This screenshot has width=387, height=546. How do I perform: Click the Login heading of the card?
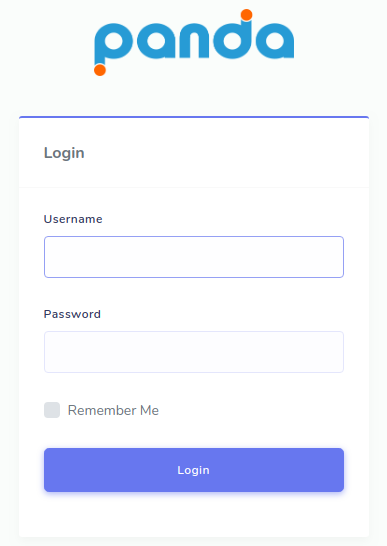coord(64,153)
